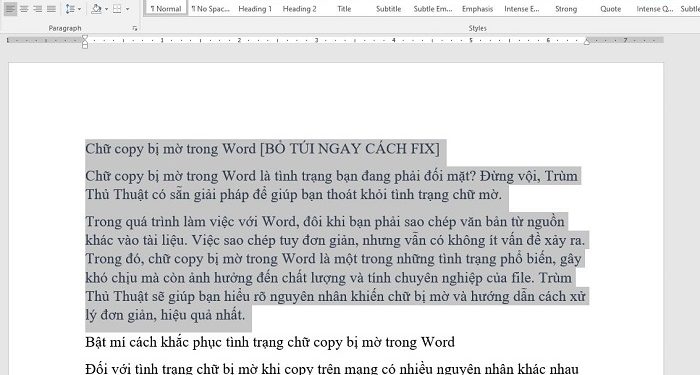The image size is (700, 375).
Task: Open line spacing dropdown arrow
Action: [x=79, y=8]
